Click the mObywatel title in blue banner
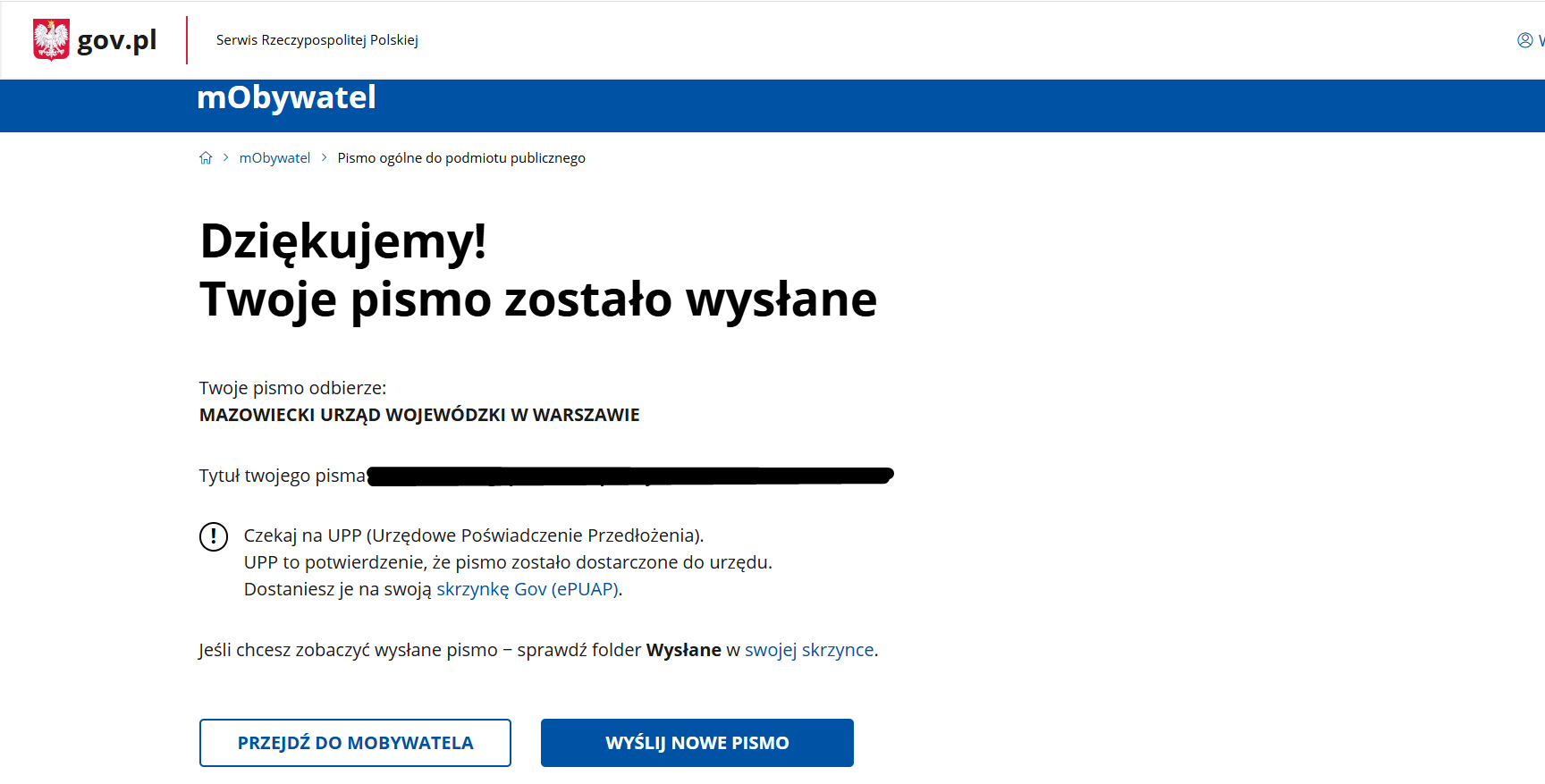 (x=286, y=97)
